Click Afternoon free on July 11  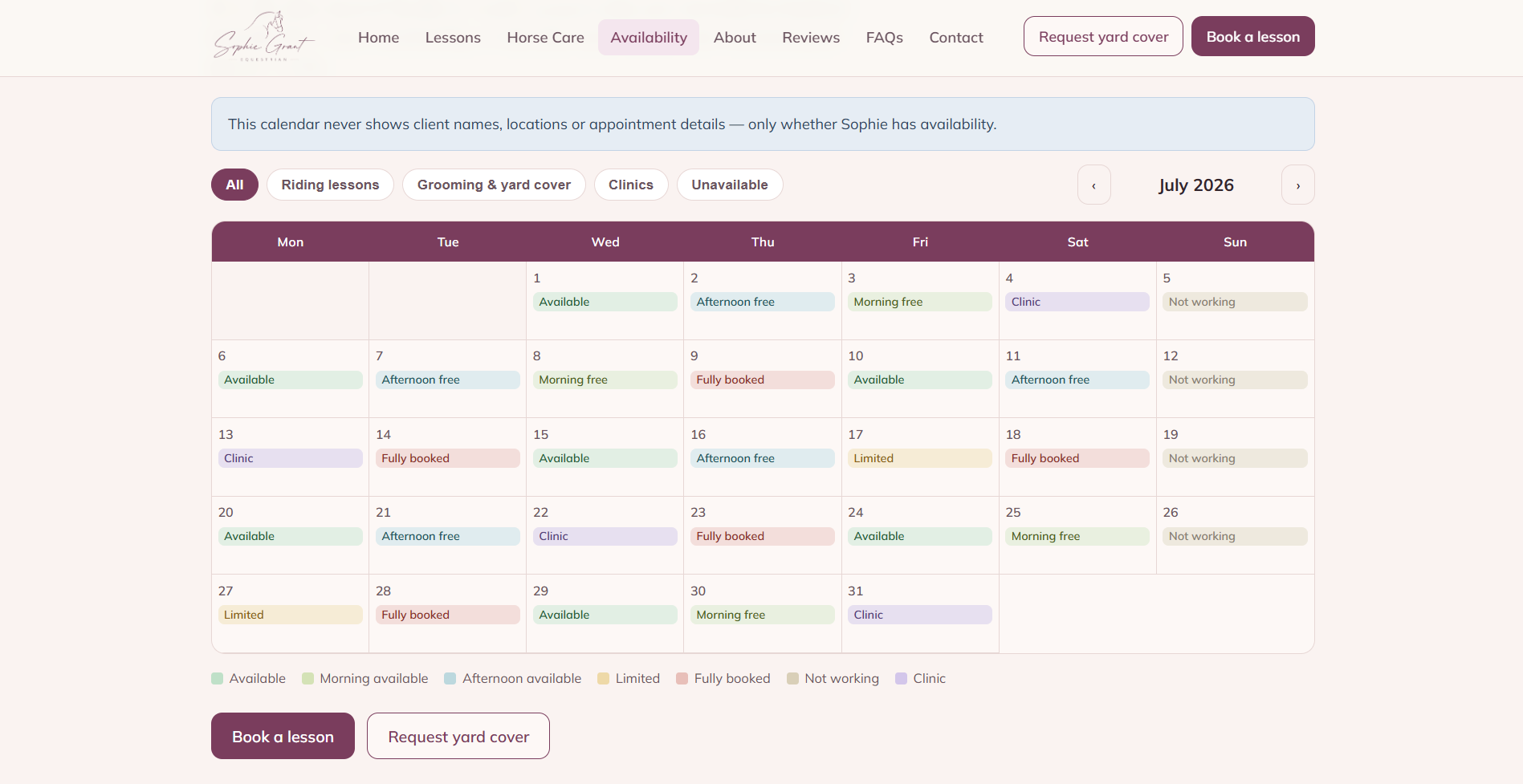(1077, 380)
